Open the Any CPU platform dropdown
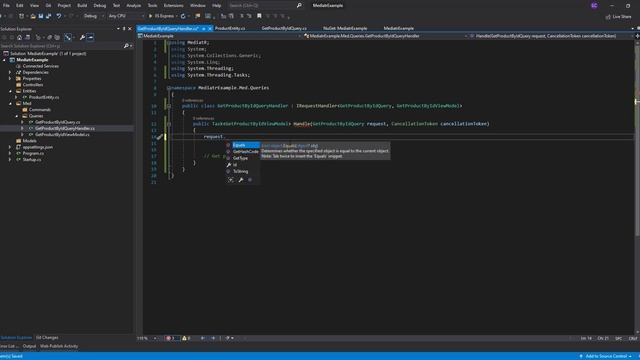The width and height of the screenshot is (640, 360). pyautogui.click(x=126, y=16)
